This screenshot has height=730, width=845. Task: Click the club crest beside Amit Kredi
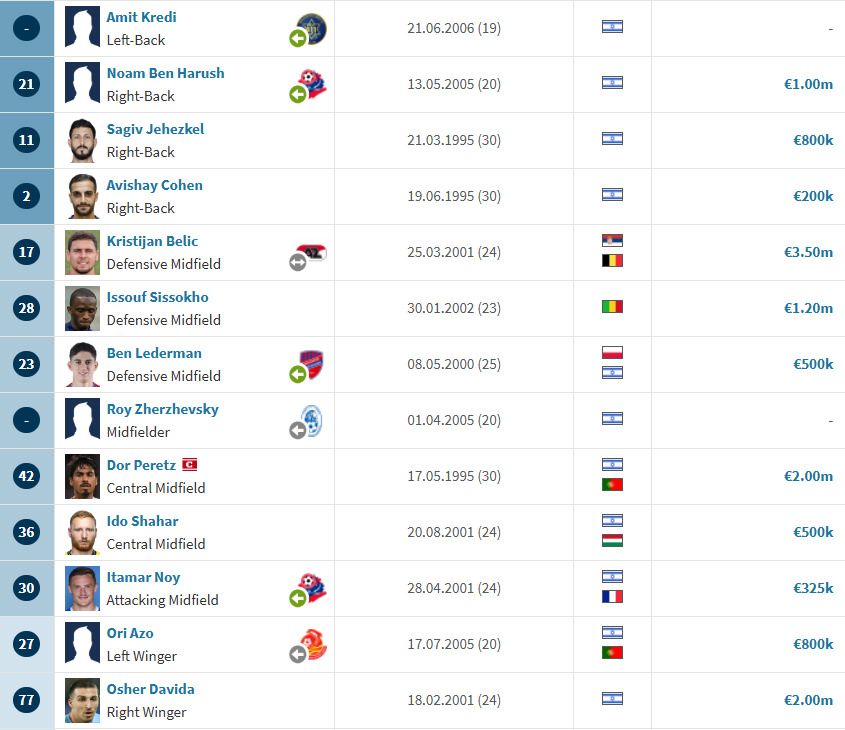coord(311,29)
